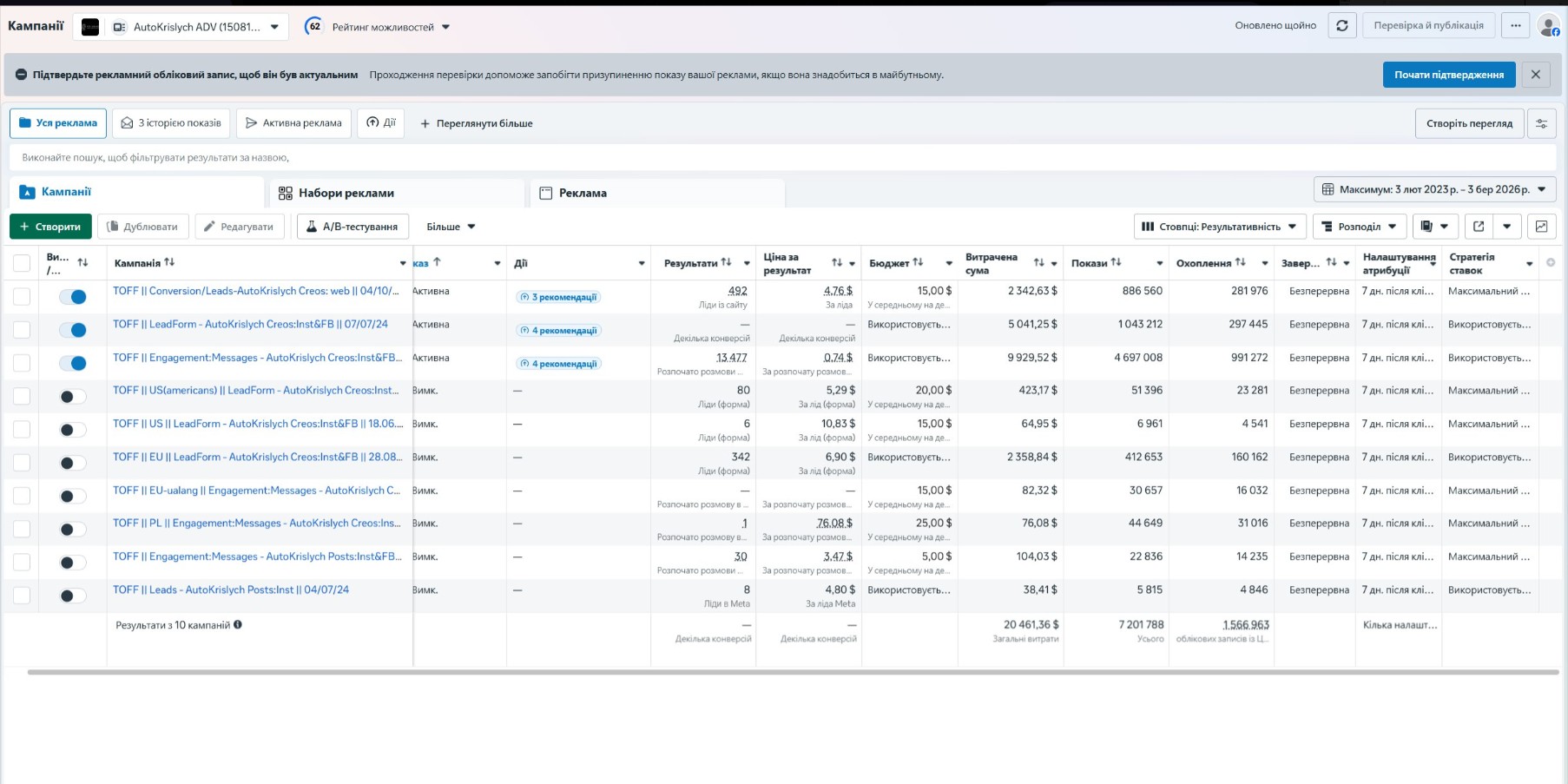Click the reports icon button
This screenshot has height=784, width=1568.
pyautogui.click(x=1434, y=227)
